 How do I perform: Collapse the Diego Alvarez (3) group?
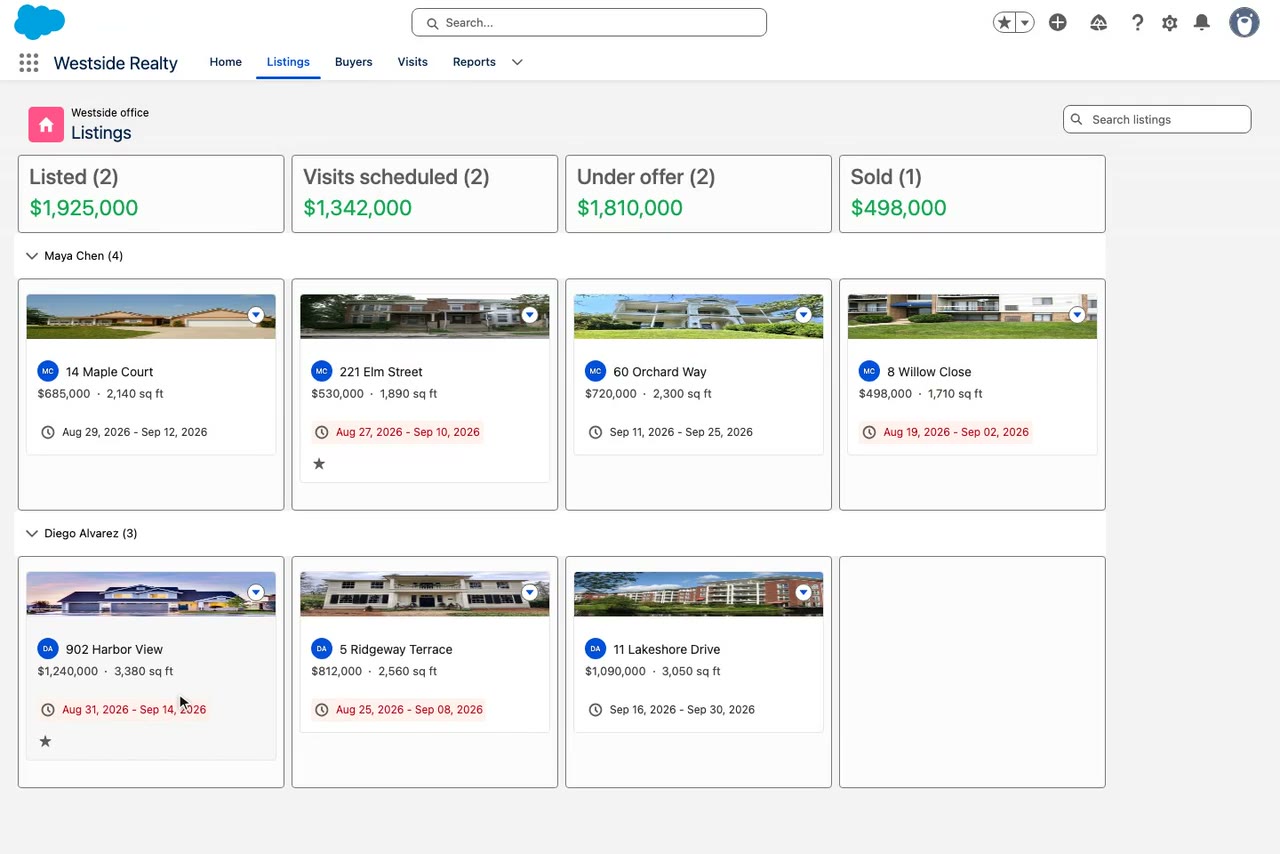(32, 534)
